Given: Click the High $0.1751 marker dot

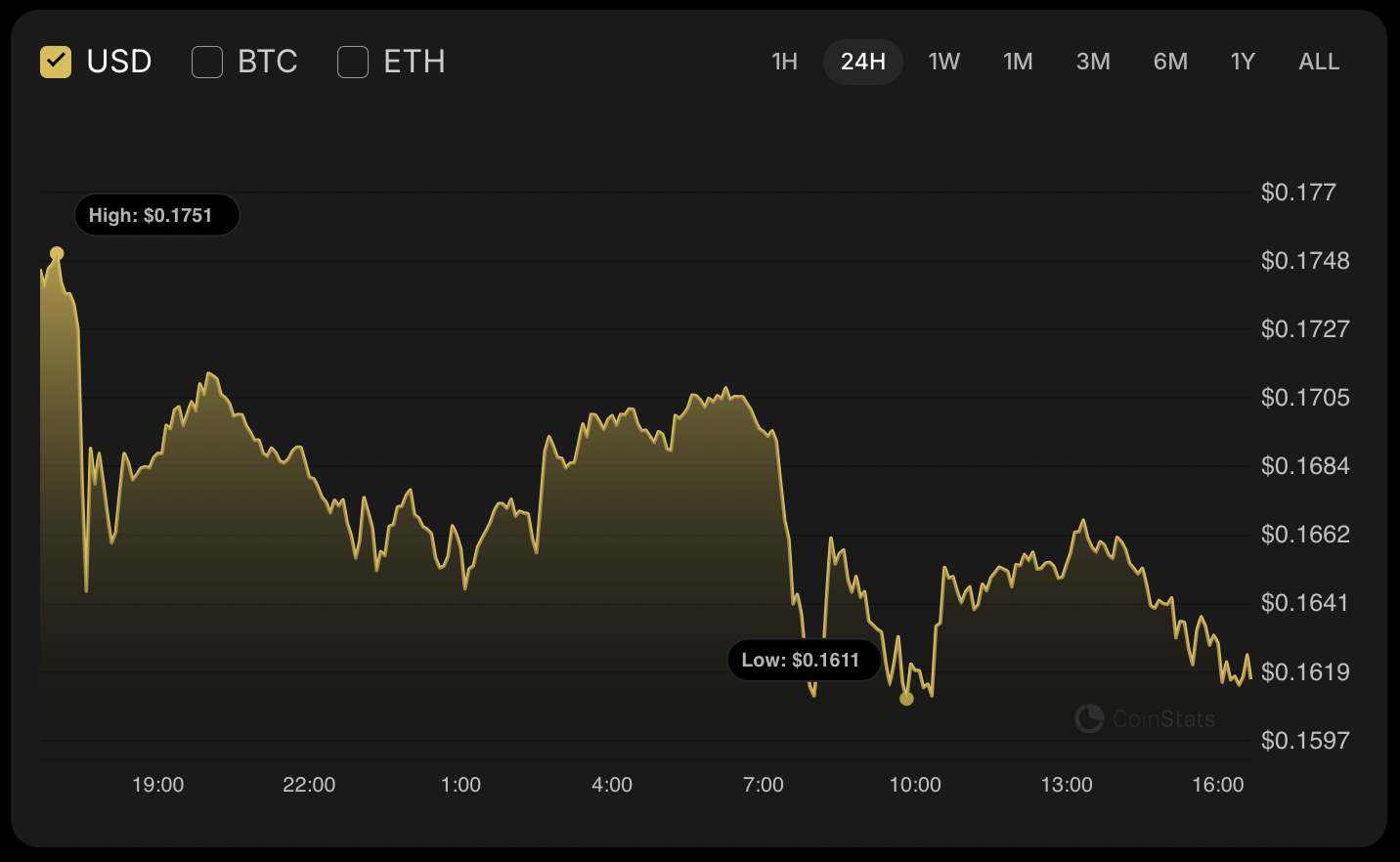Looking at the screenshot, I should point(58,252).
